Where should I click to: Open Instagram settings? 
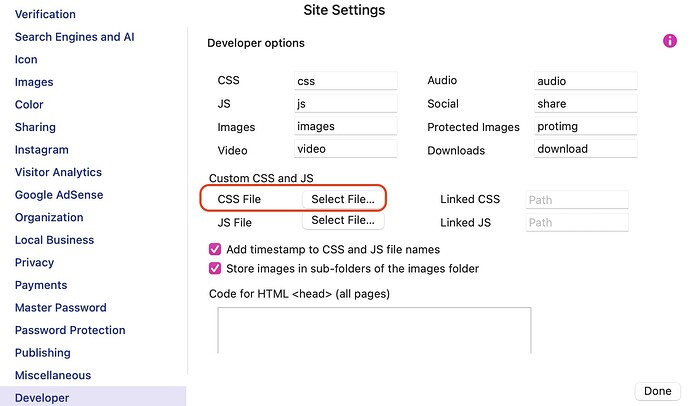42,150
